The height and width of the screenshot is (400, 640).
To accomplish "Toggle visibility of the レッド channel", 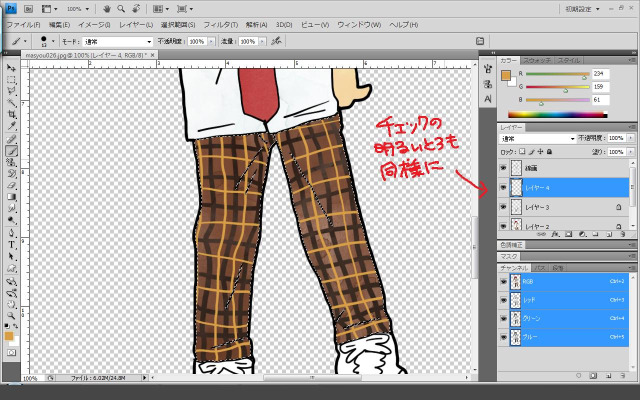I will [x=503, y=299].
